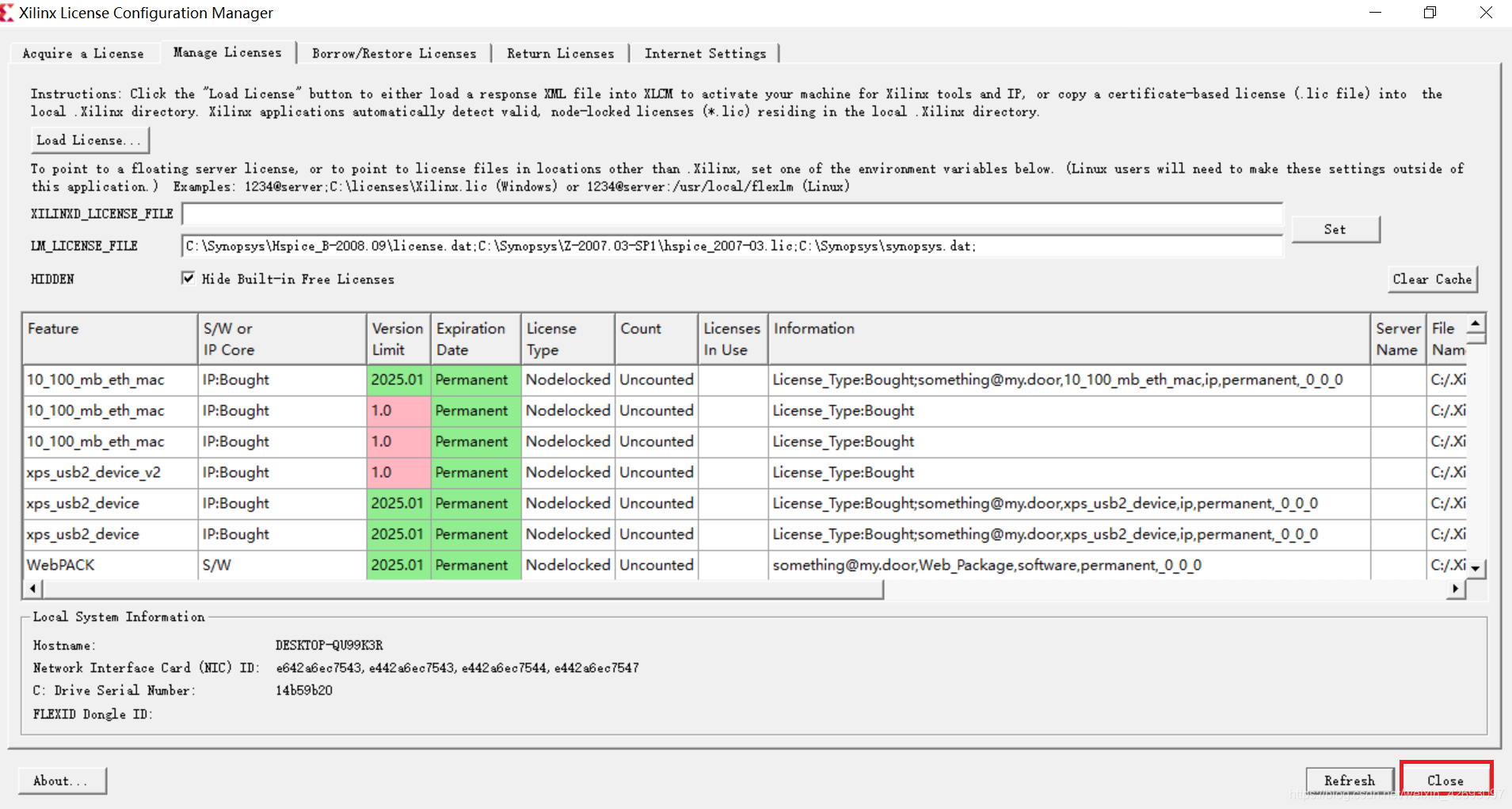
Task: Click Count column header
Action: point(657,339)
